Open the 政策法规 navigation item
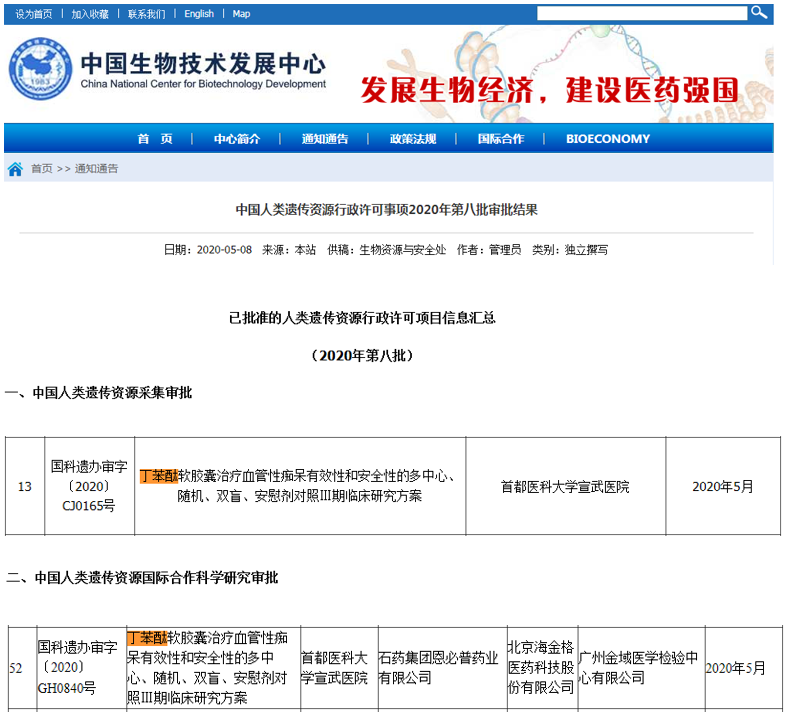 [x=413, y=139]
